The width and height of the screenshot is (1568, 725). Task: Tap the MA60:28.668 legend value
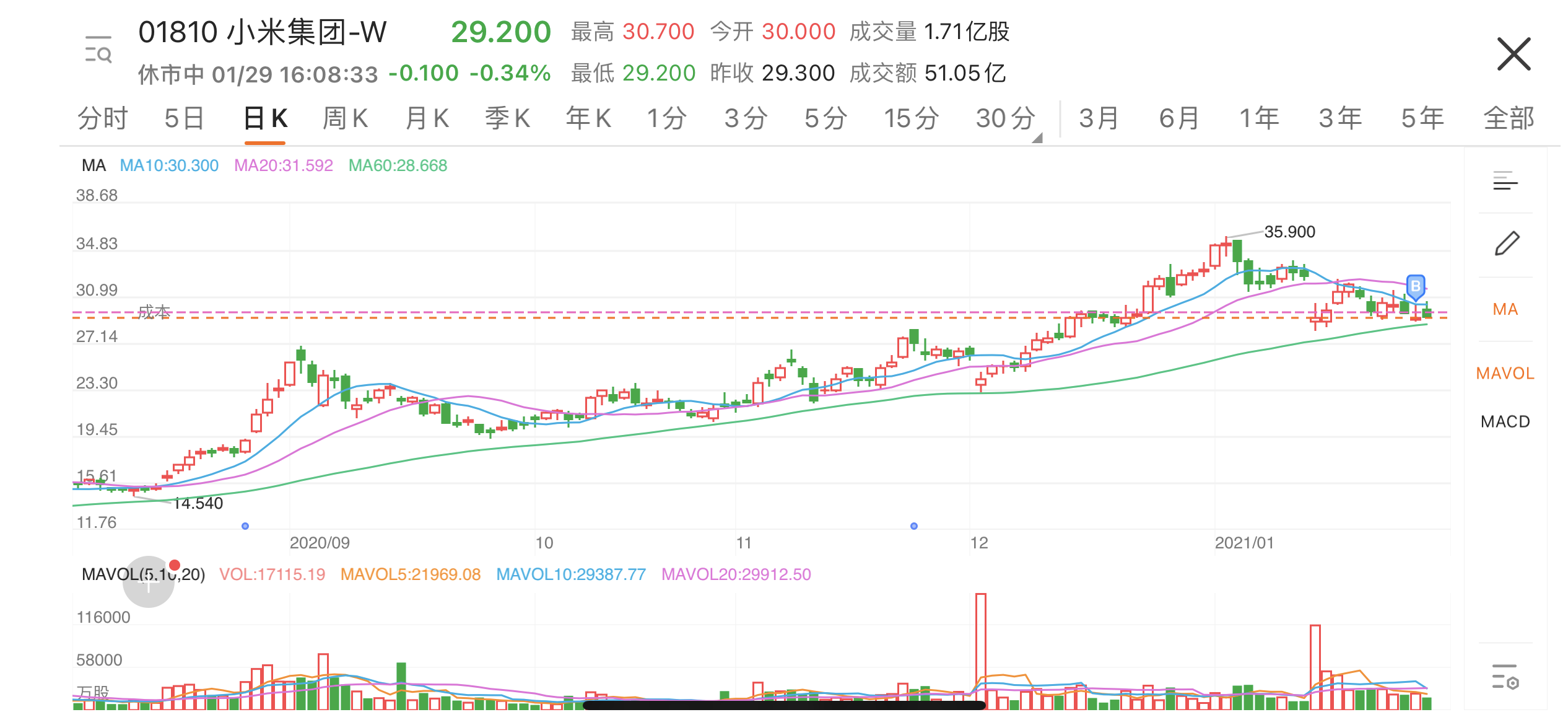pyautogui.click(x=398, y=165)
